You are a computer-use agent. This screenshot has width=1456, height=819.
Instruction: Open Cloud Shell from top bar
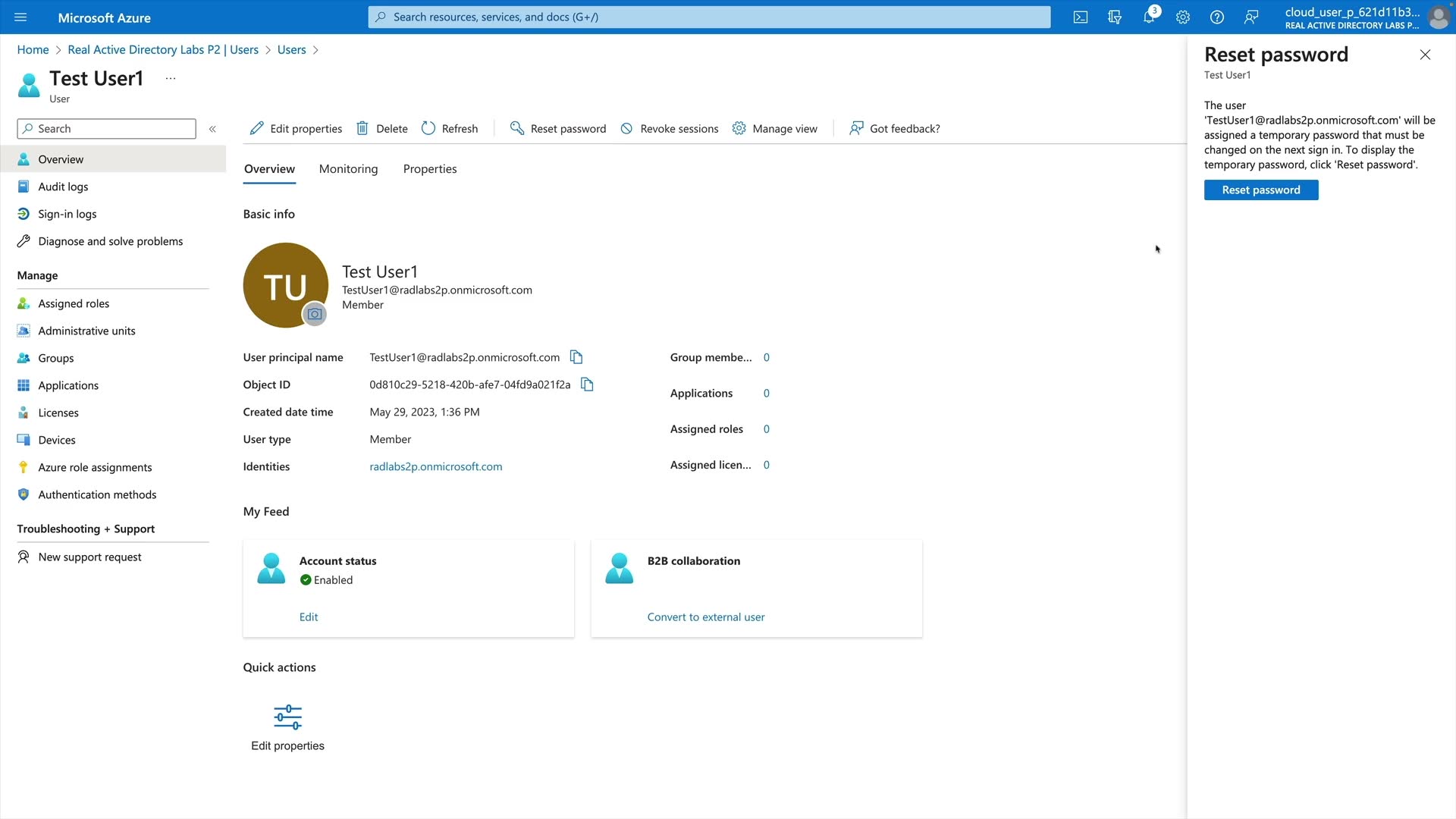tap(1081, 17)
